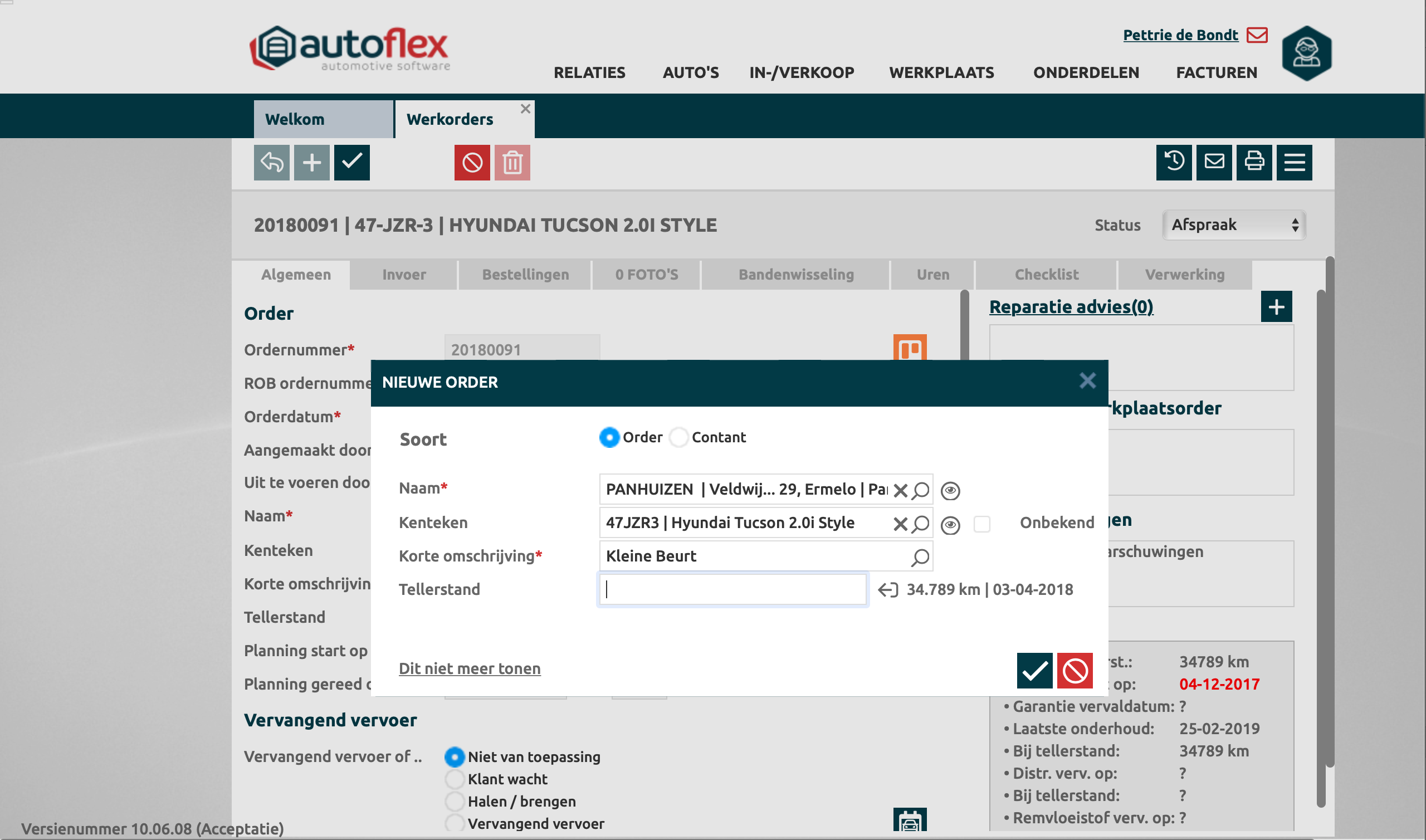Clear the Kenteken field with X icon
This screenshot has width=1426, height=840.
(x=900, y=524)
